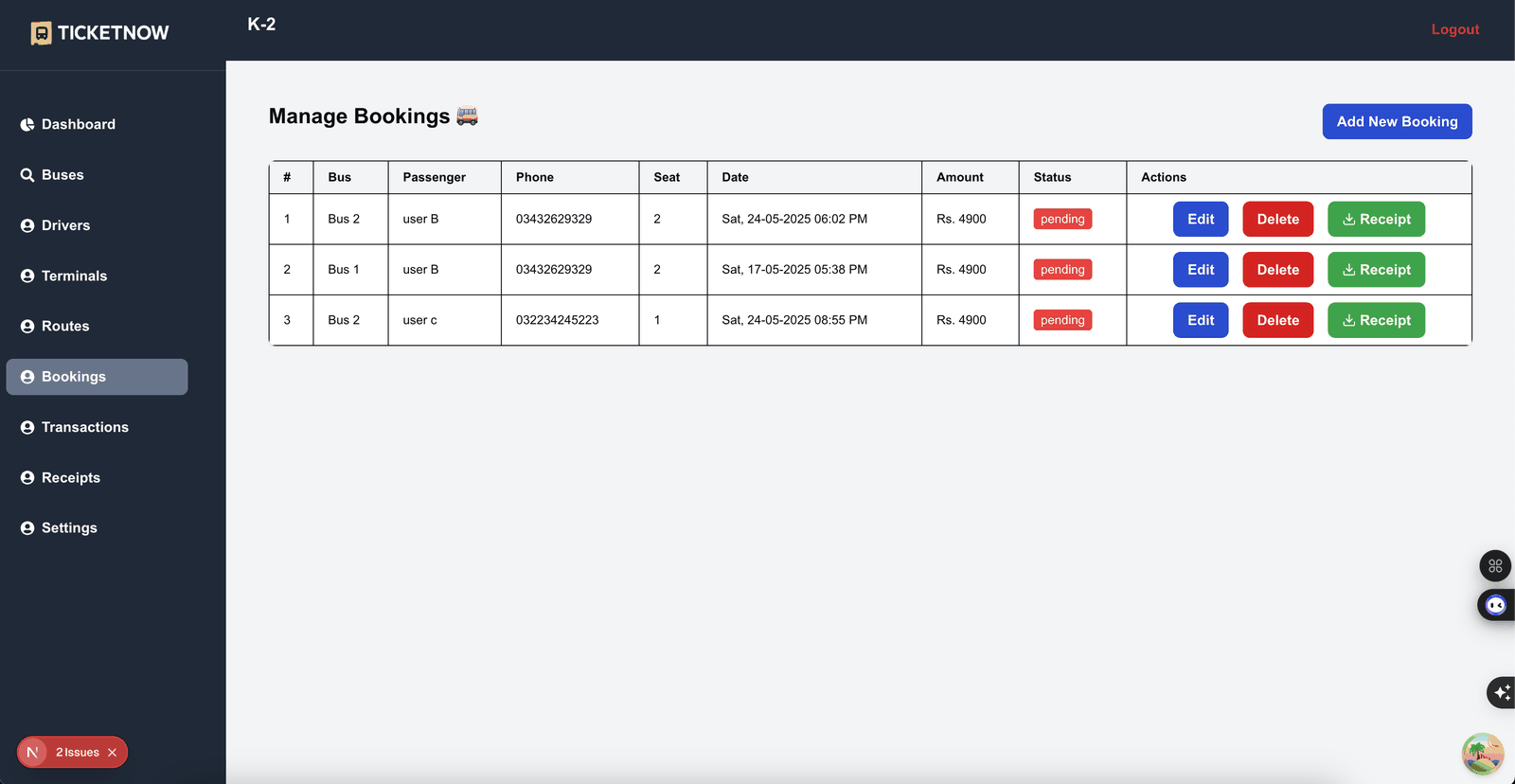Navigate to Receipts page
Screen dimensions: 1515x784
click(x=71, y=478)
